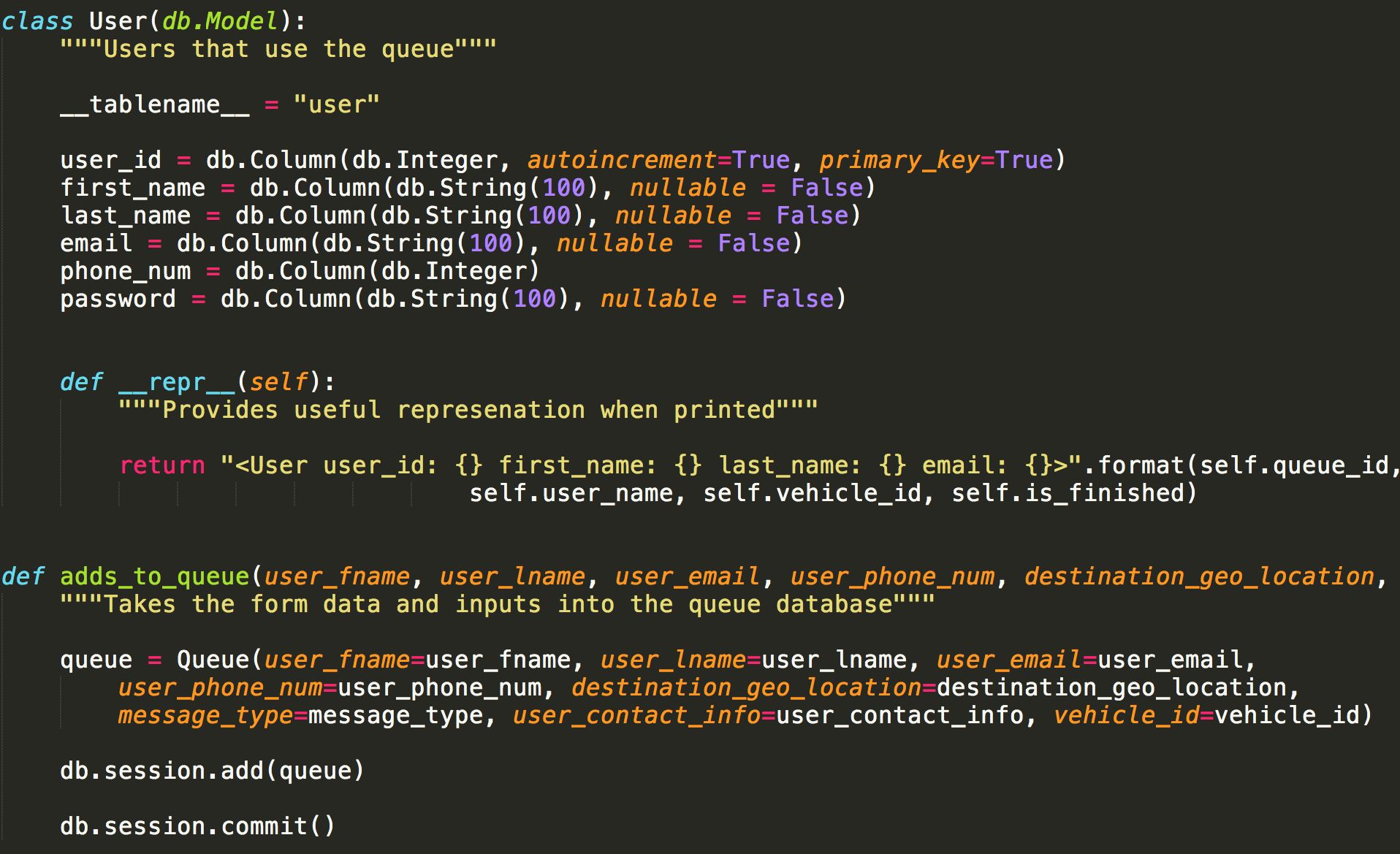The width and height of the screenshot is (1400, 854).
Task: Click the phone_num column variable name
Action: coord(125,271)
